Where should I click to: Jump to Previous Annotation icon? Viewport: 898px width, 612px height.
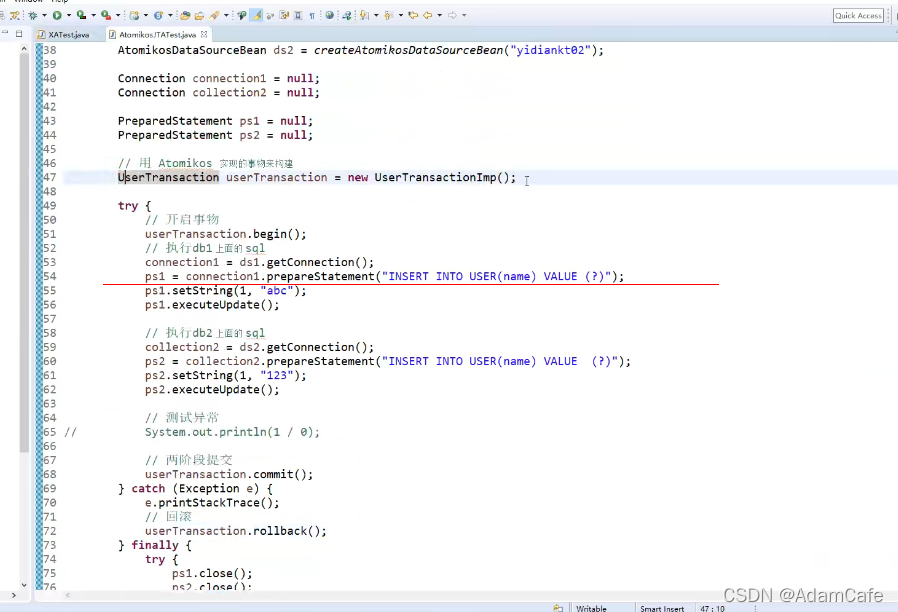(388, 15)
